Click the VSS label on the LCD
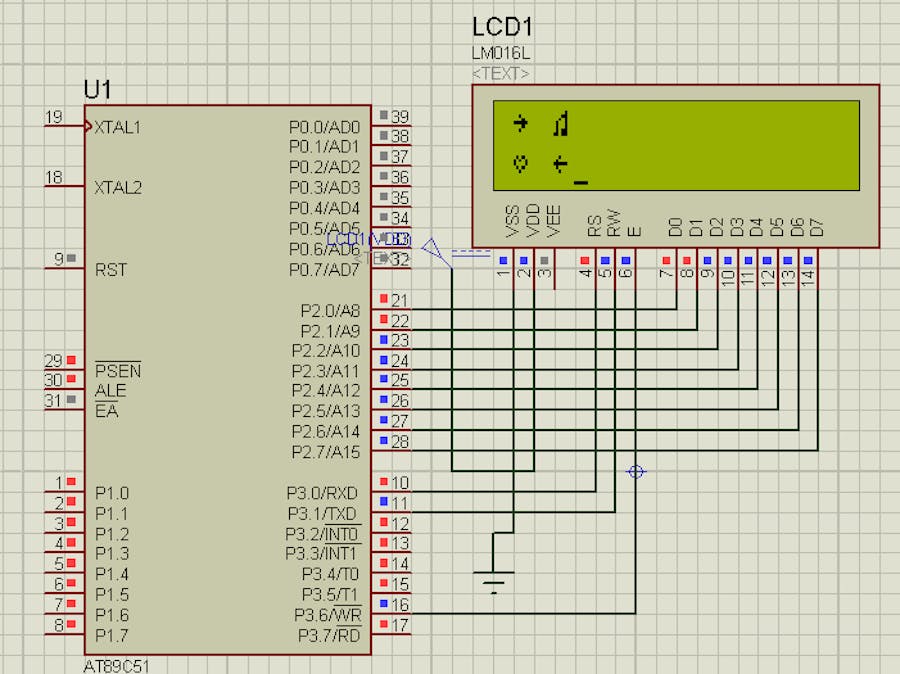The image size is (900, 674). pos(512,220)
